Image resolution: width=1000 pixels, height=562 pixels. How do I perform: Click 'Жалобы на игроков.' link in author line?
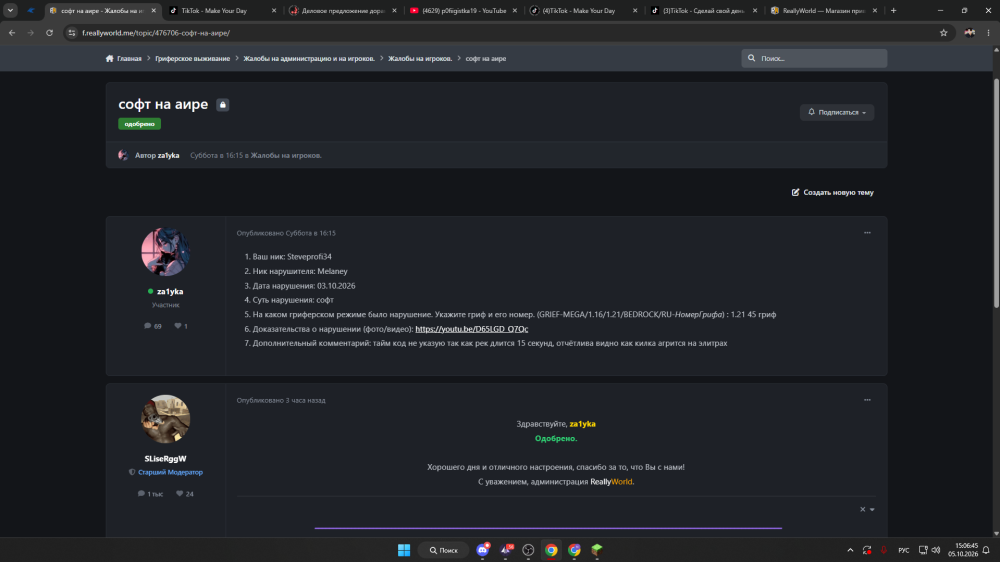pos(286,155)
